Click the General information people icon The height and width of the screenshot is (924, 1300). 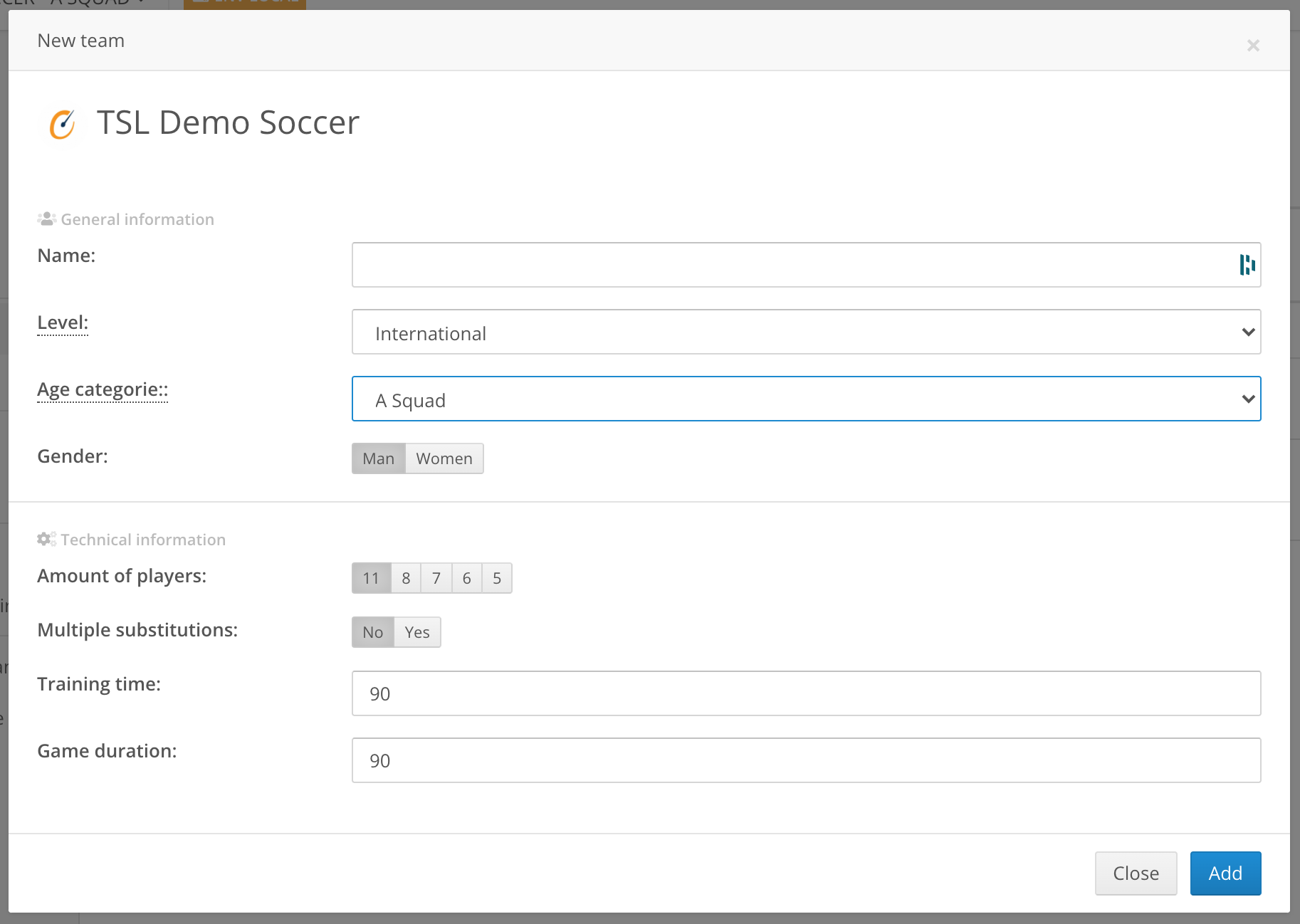(46, 219)
